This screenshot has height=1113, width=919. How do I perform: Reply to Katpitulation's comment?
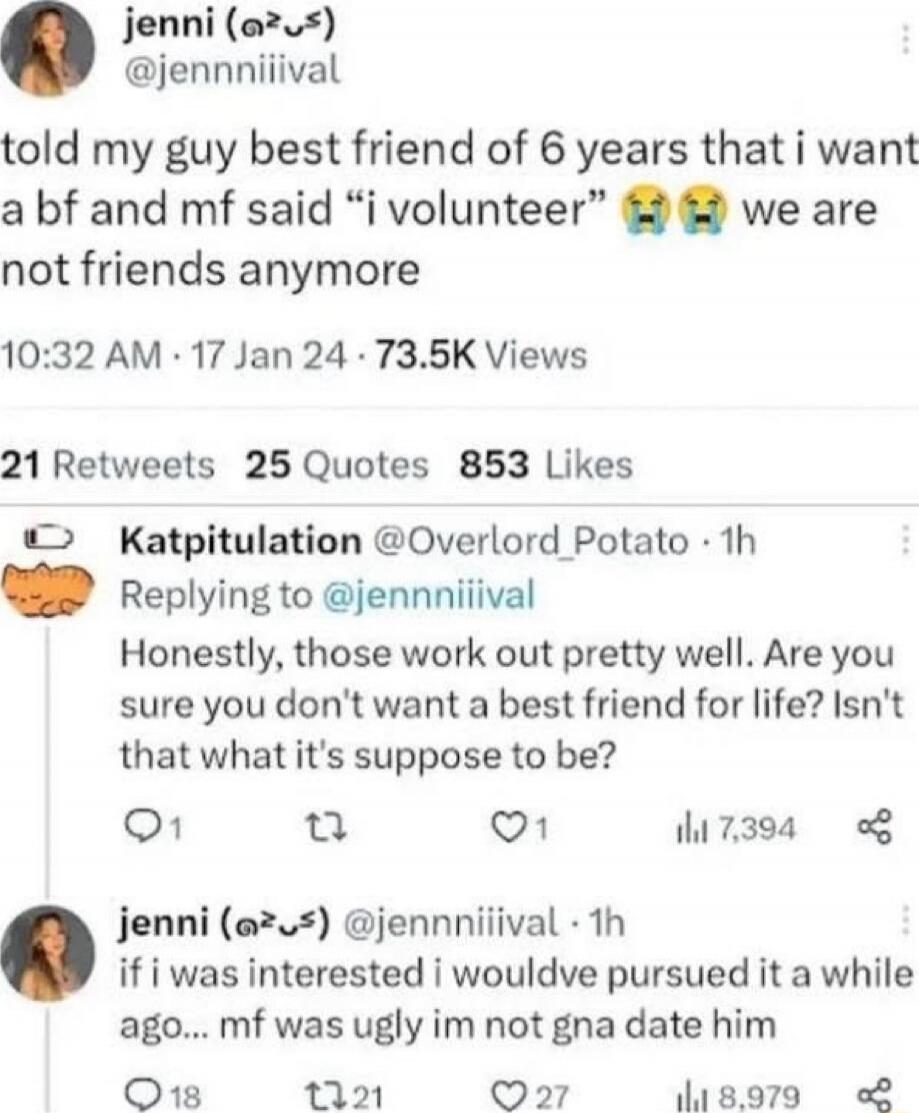140,826
